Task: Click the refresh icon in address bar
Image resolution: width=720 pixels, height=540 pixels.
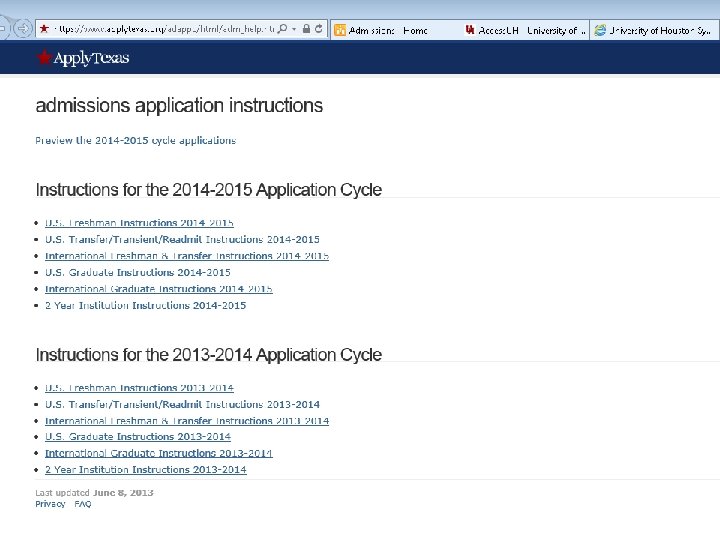Action: (319, 30)
